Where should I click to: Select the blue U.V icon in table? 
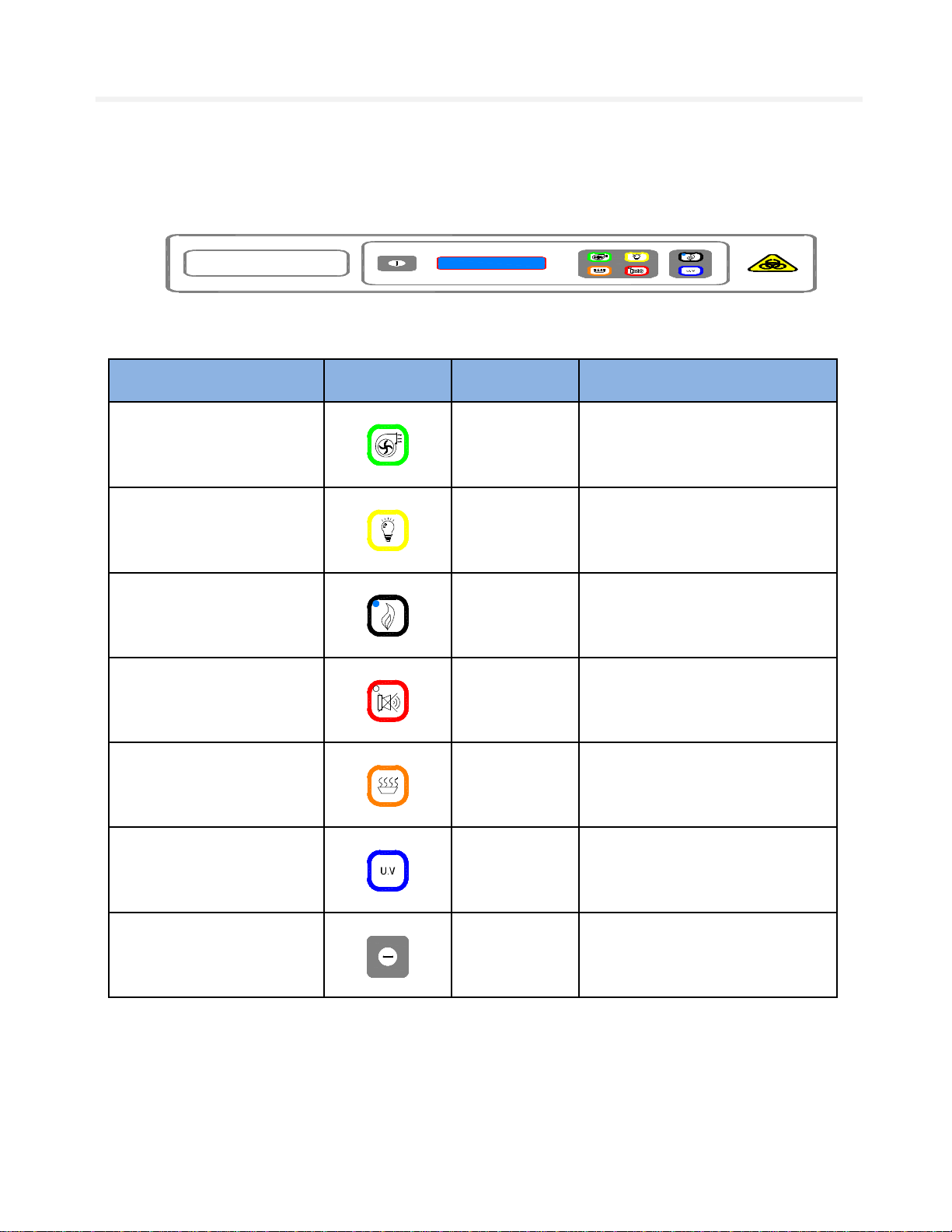click(388, 871)
